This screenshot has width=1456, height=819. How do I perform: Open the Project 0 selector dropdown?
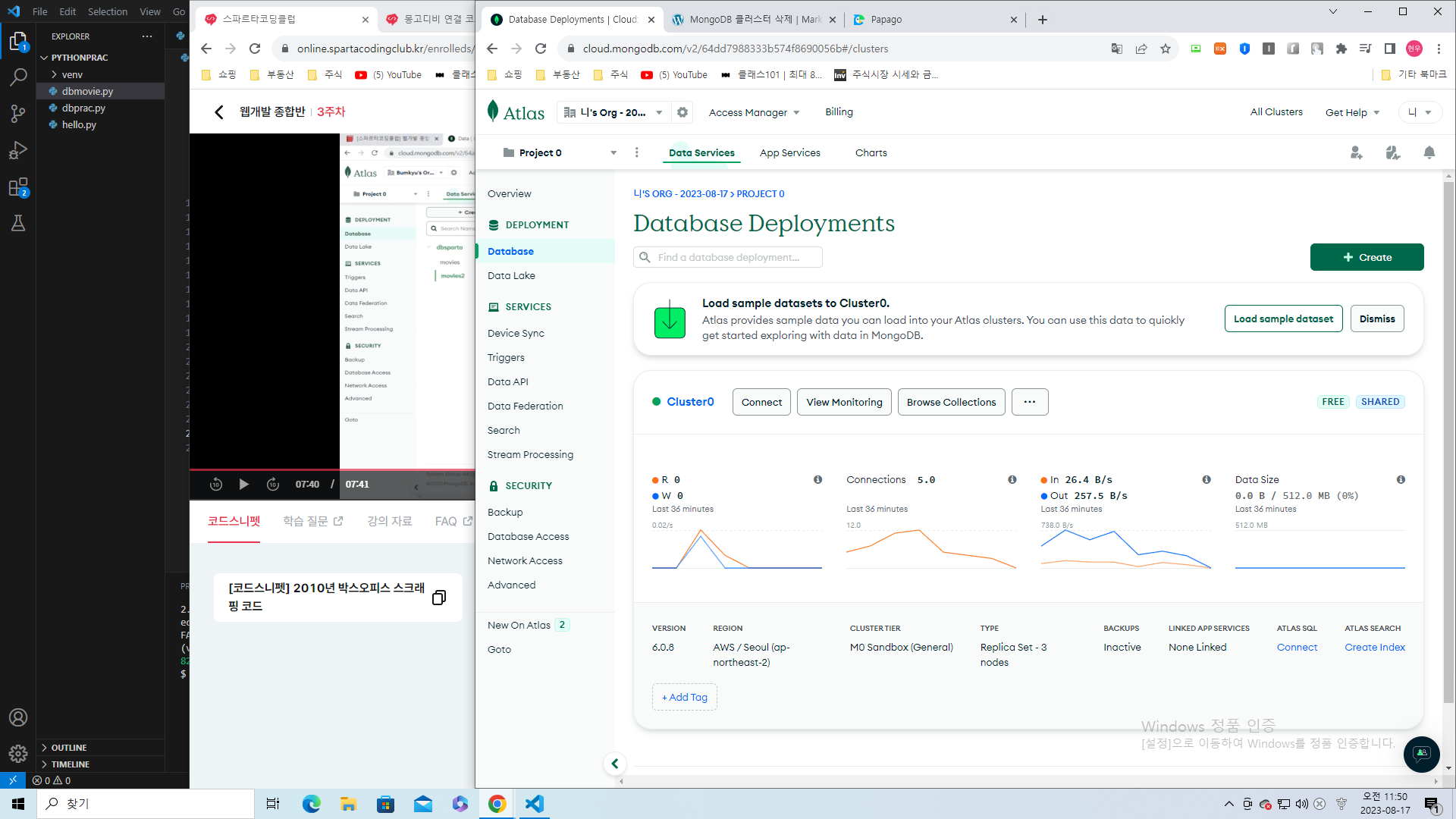click(560, 152)
